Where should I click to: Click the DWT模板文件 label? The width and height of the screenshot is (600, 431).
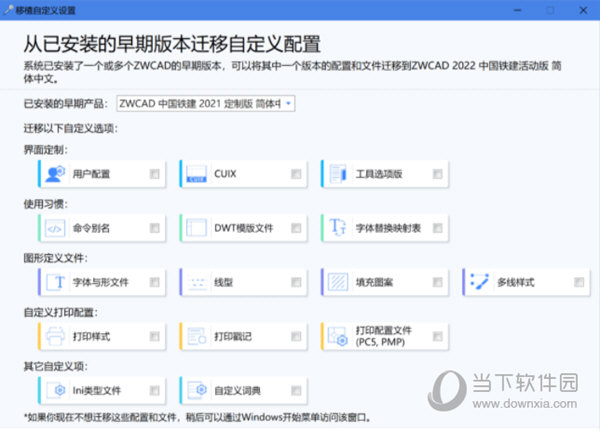tap(244, 228)
